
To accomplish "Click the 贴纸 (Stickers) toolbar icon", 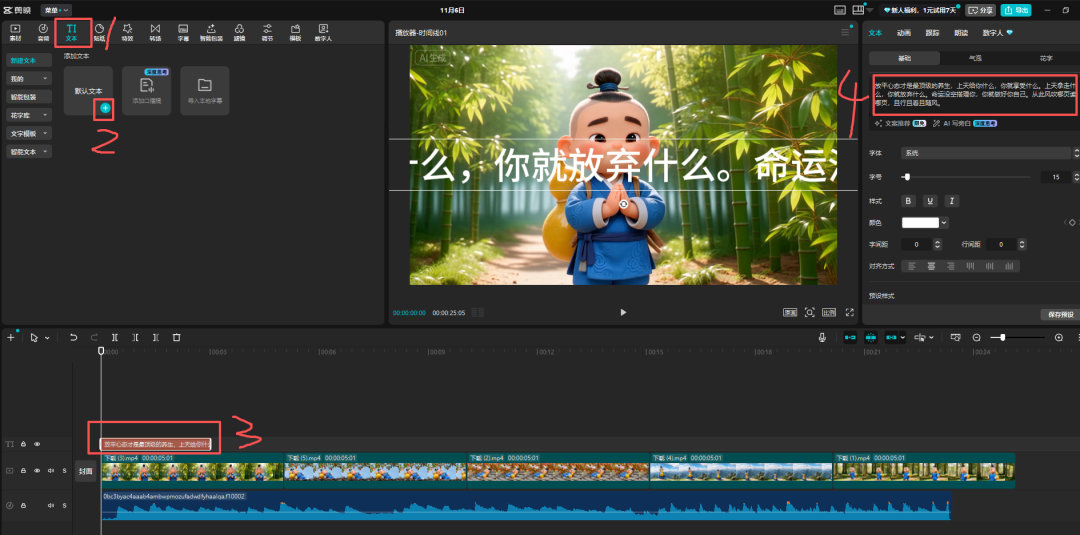I will 99,32.
